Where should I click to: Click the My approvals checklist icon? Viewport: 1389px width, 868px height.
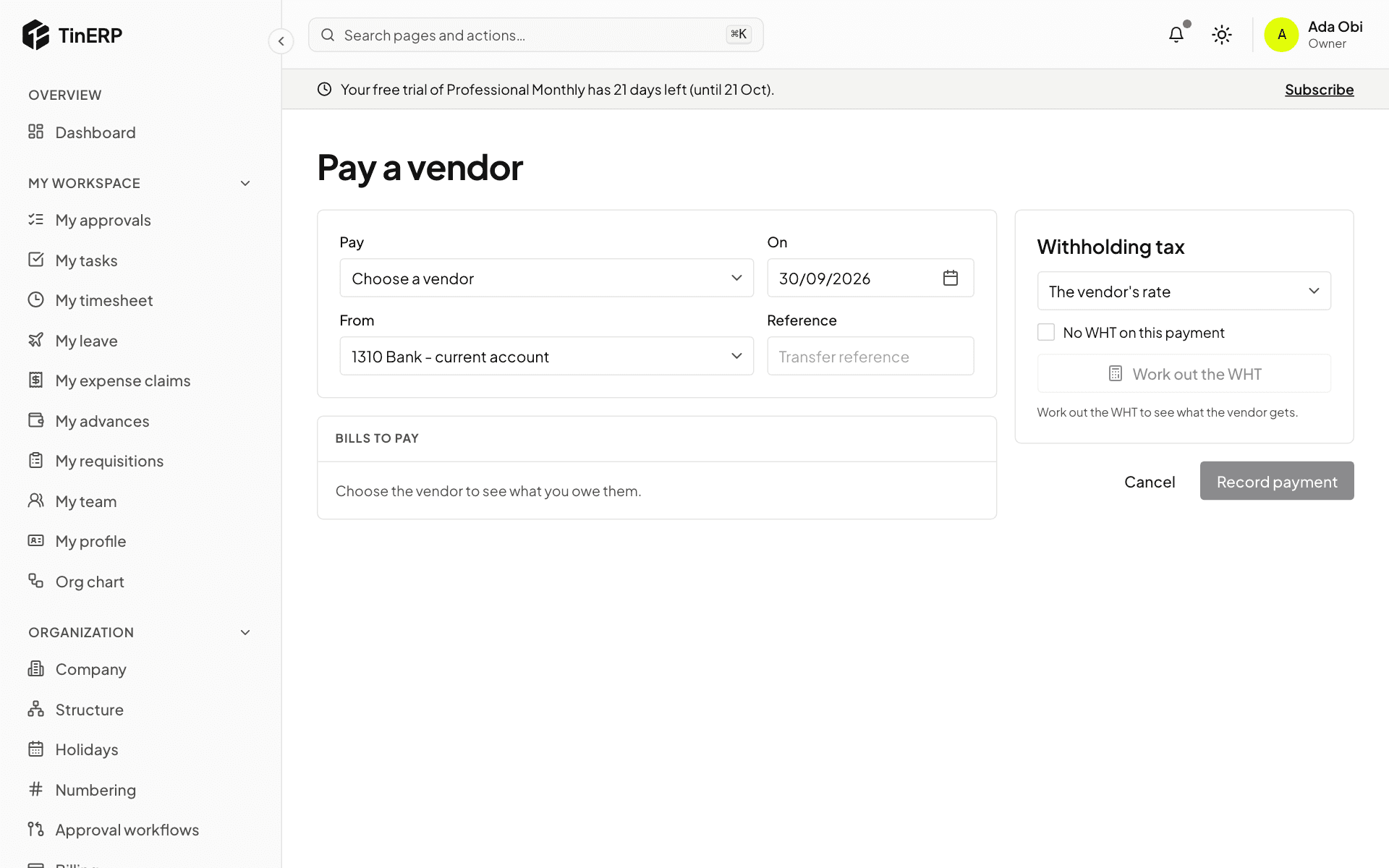(35, 219)
